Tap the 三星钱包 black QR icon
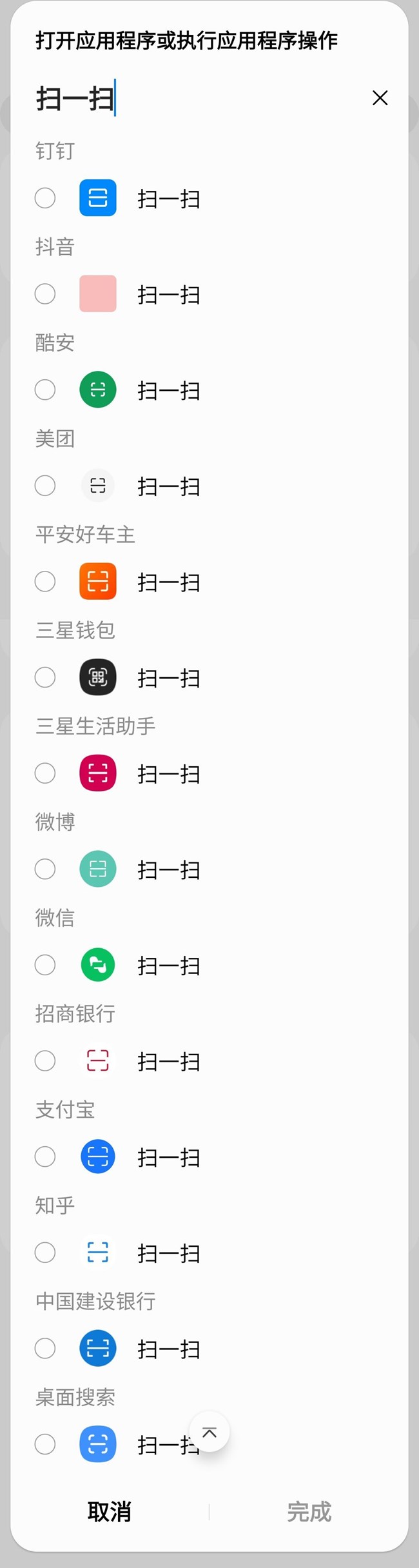Viewport: 419px width, 1568px height. click(98, 677)
